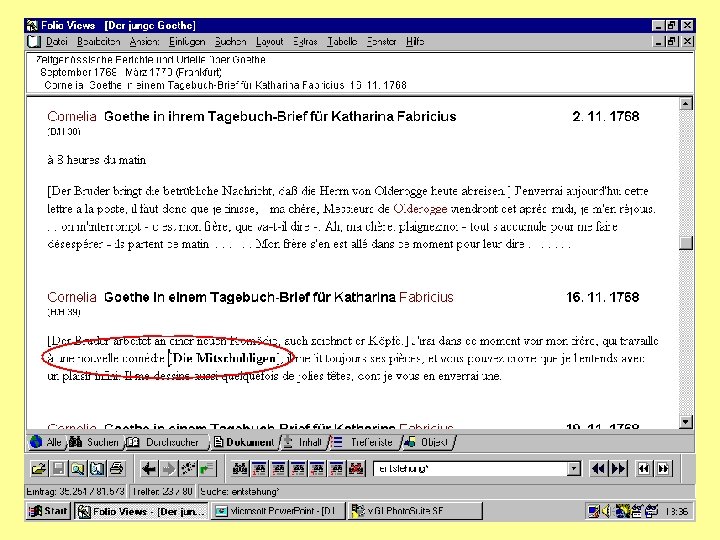Click the 'à 8 heures du matin' line

[x=96, y=160]
